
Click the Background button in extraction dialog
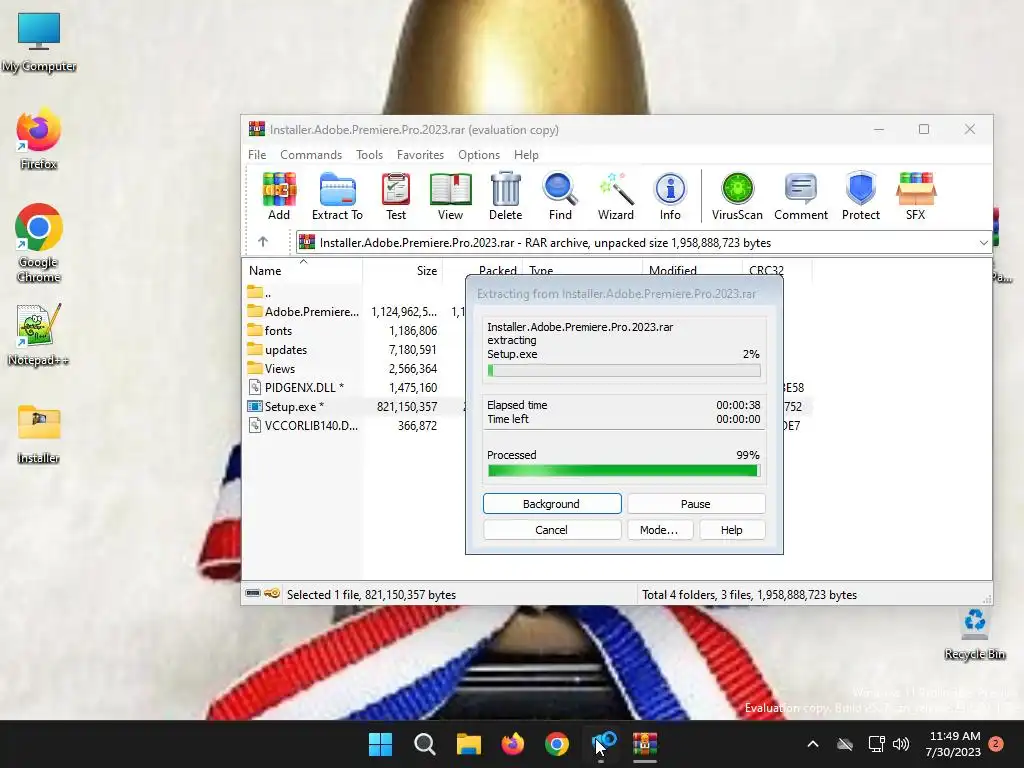coord(552,504)
